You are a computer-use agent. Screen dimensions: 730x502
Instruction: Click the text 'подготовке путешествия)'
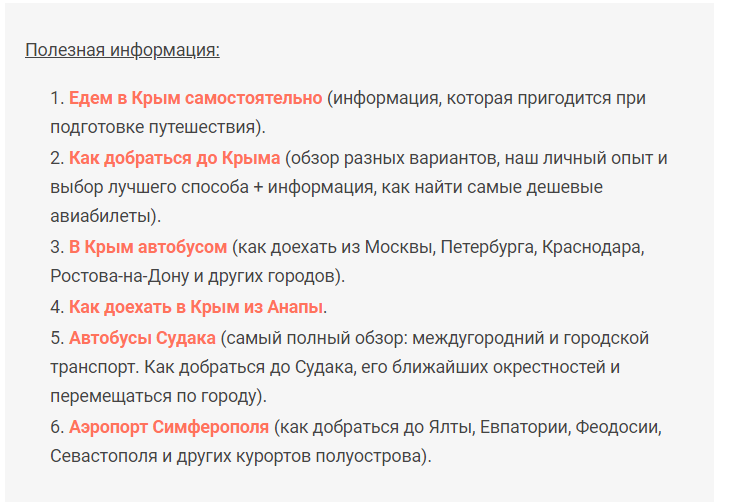pyautogui.click(x=155, y=127)
